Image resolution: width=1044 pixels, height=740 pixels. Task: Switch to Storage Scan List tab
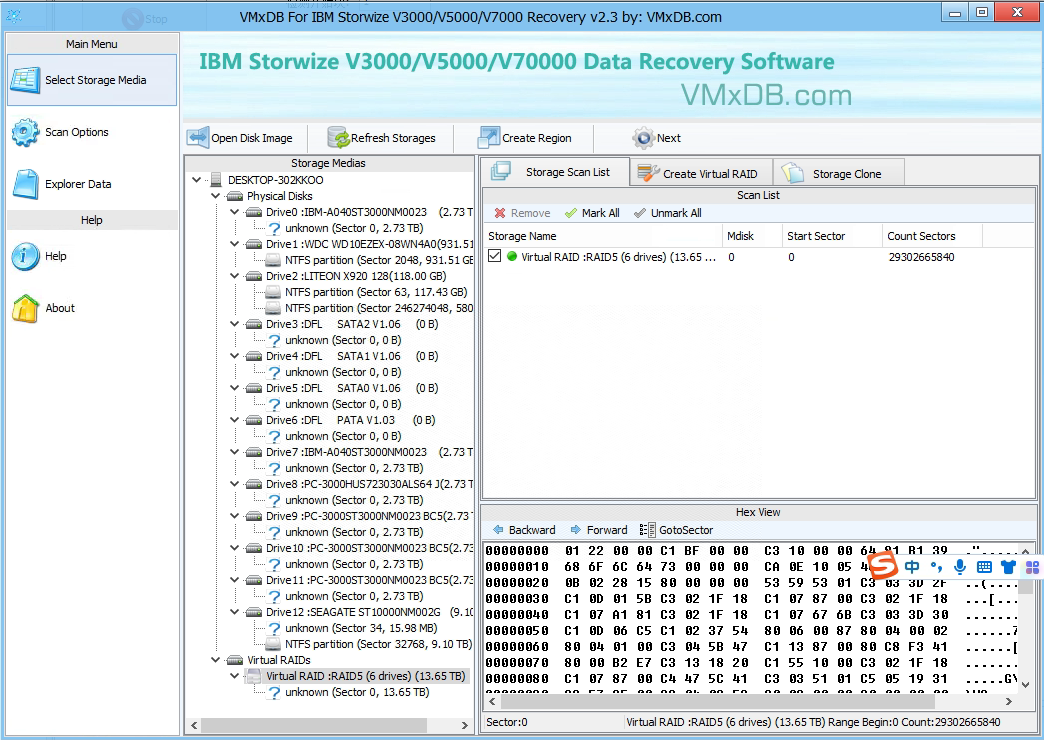click(555, 172)
